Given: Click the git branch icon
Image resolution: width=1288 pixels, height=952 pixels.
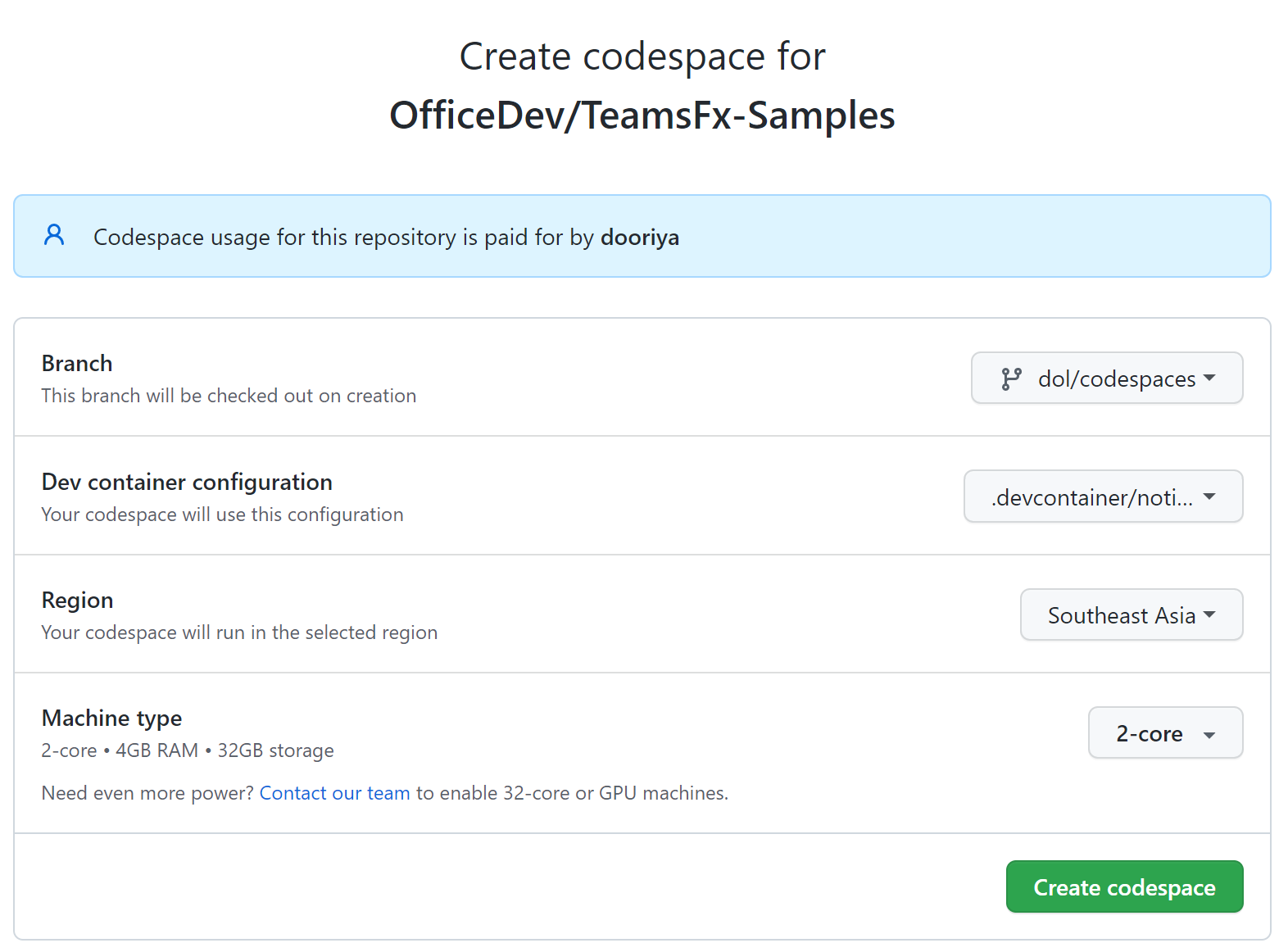Looking at the screenshot, I should pyautogui.click(x=1011, y=379).
